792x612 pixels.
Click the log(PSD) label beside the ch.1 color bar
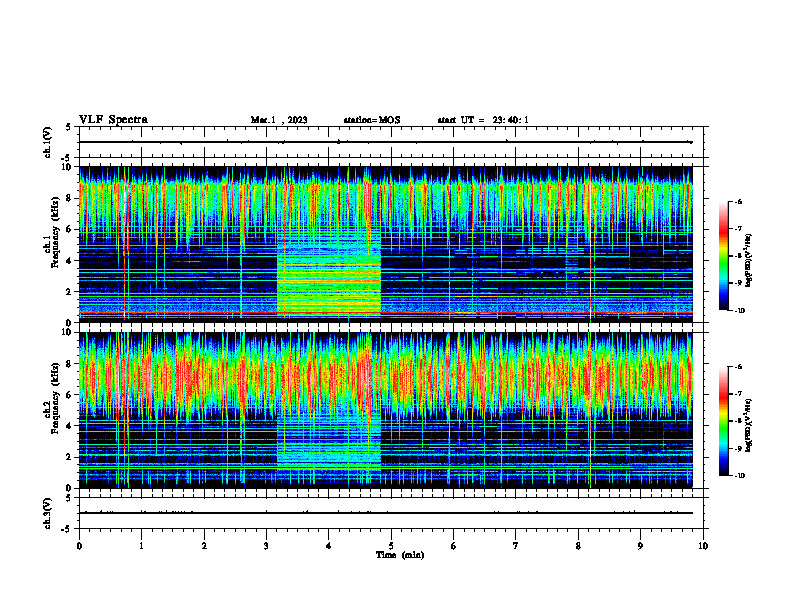748,261
